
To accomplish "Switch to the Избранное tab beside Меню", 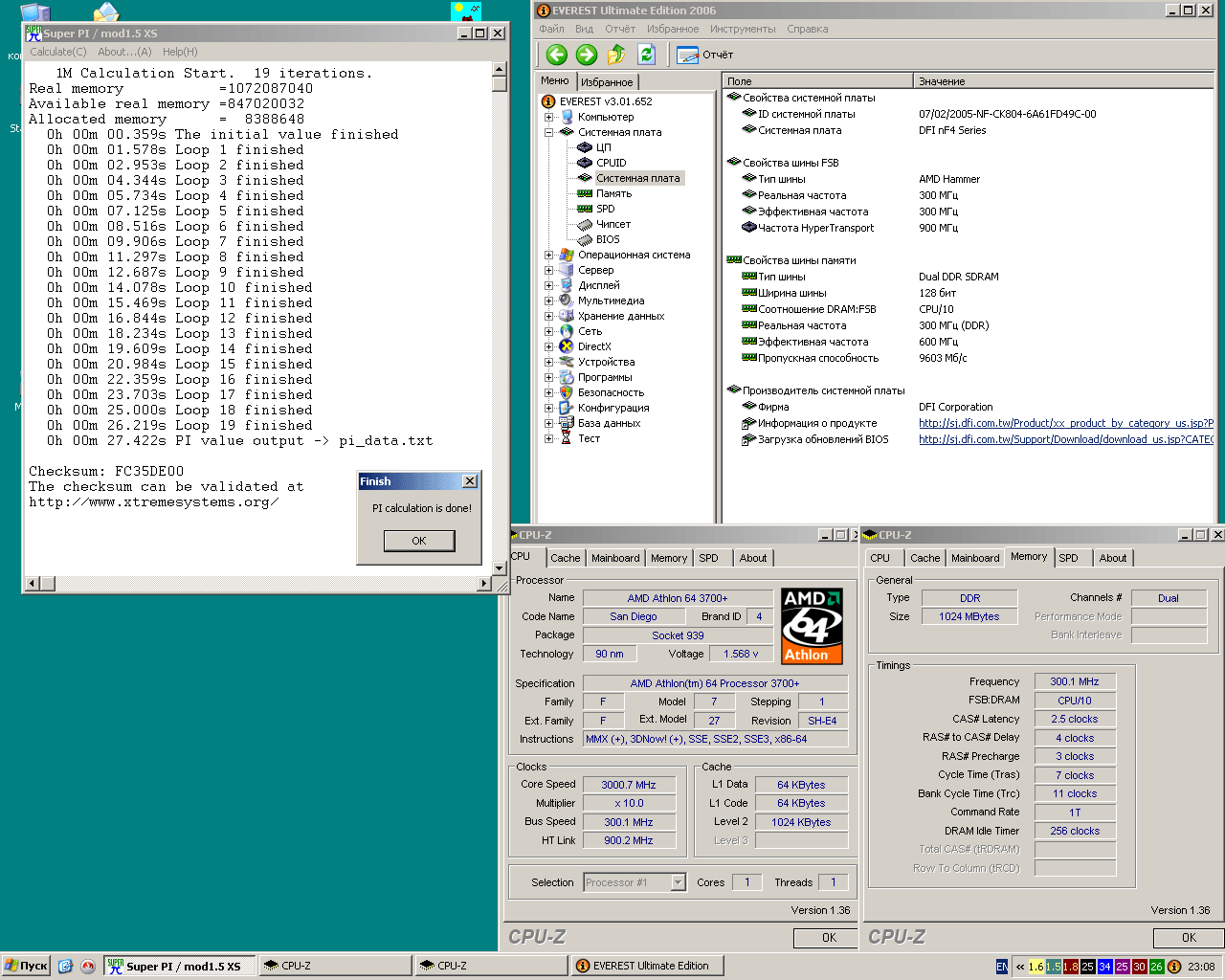I will coord(607,82).
